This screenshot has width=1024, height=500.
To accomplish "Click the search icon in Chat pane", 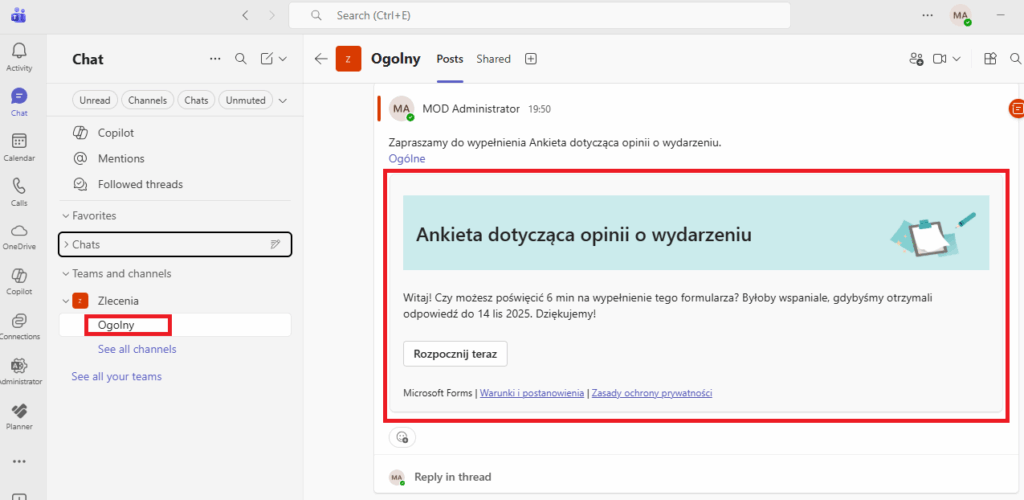I will click(x=240, y=59).
